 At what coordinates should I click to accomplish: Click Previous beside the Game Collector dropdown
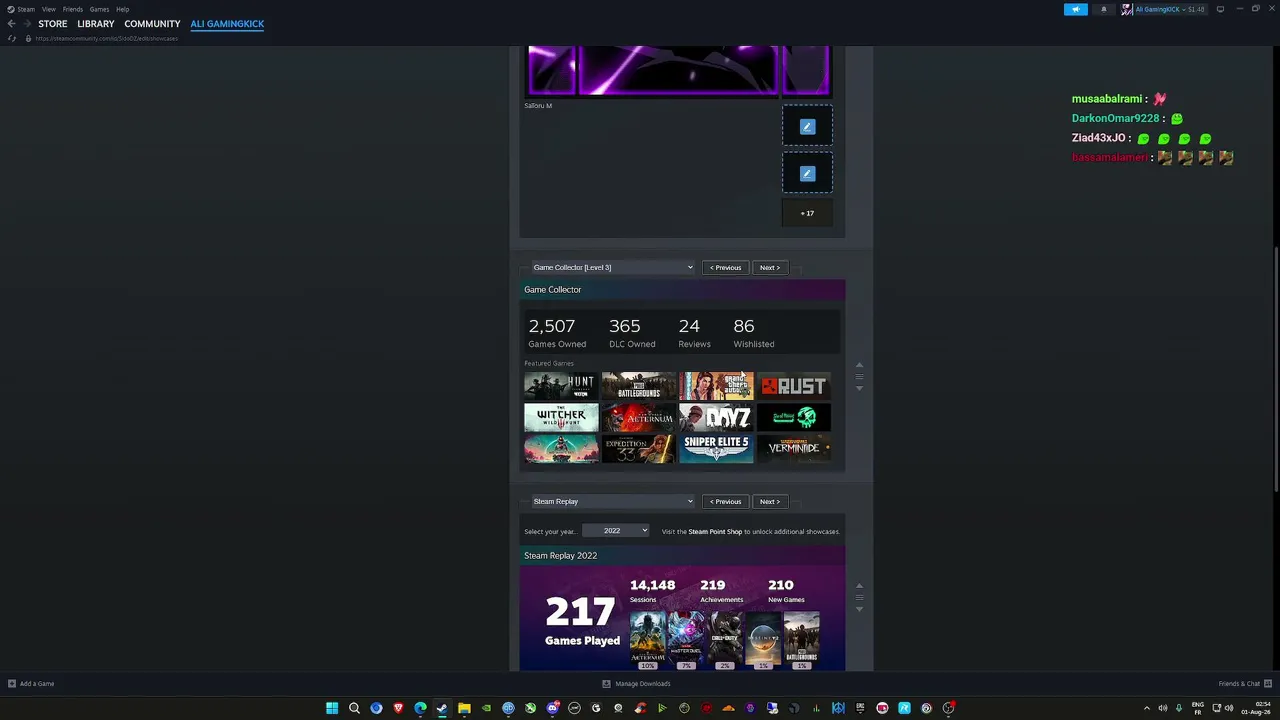(726, 268)
